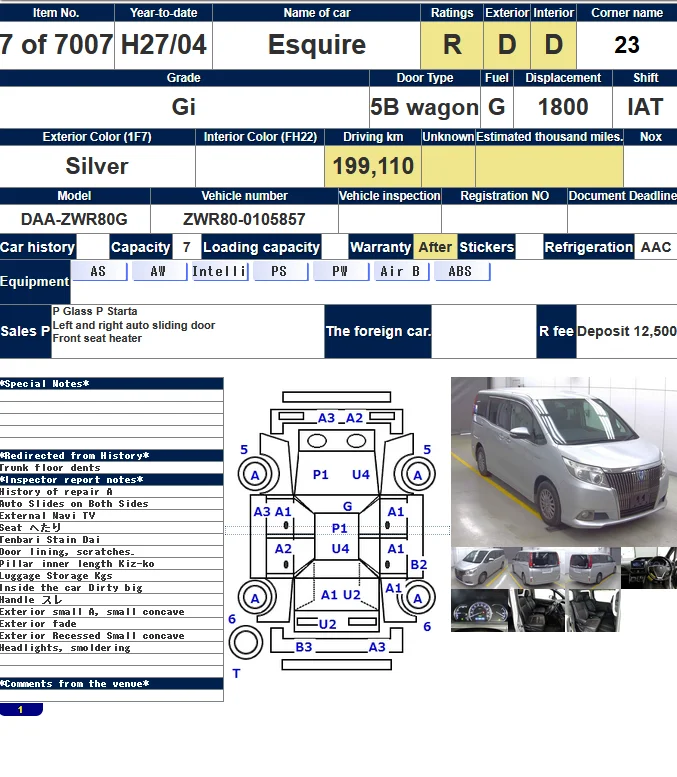Click the P1 mark on the hood
Image resolution: width=677 pixels, height=777 pixels.
point(321,475)
